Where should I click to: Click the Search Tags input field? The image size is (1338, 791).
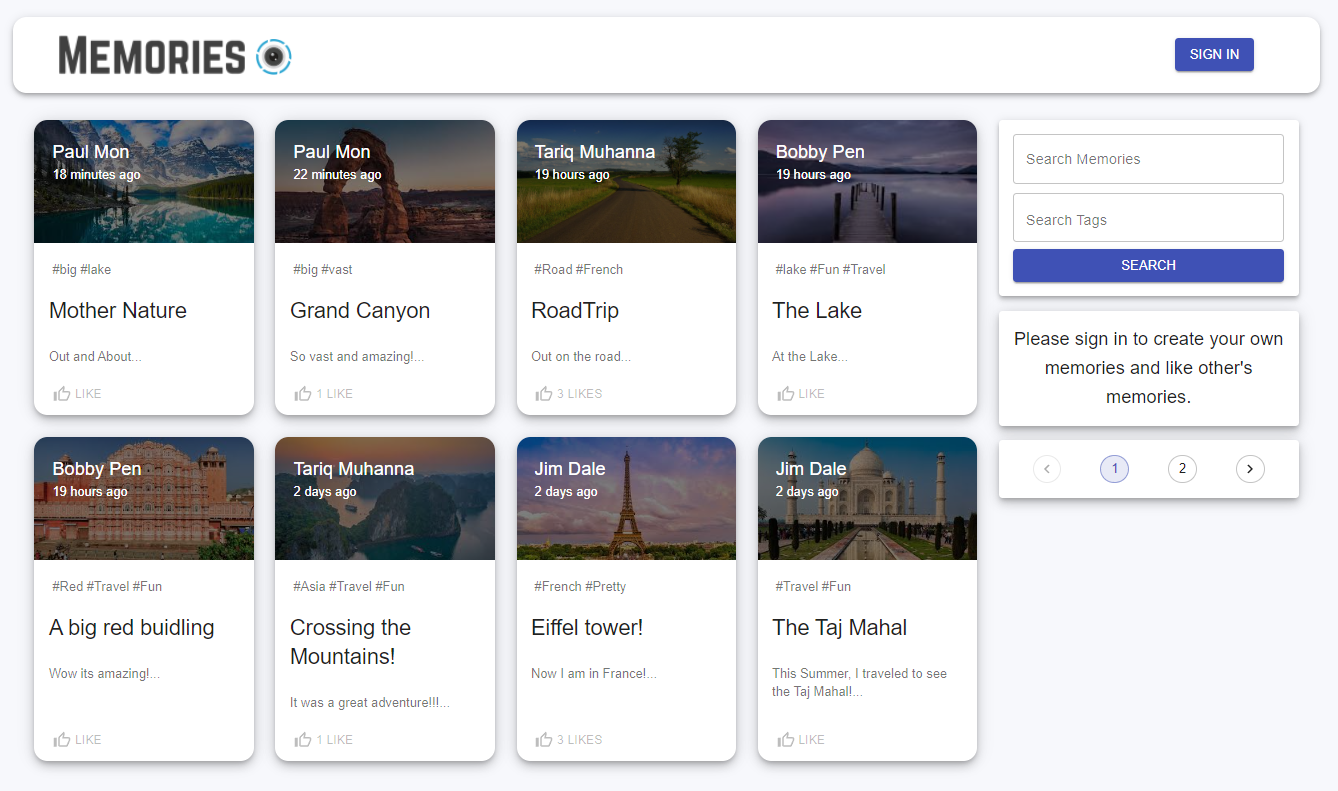pos(1147,217)
